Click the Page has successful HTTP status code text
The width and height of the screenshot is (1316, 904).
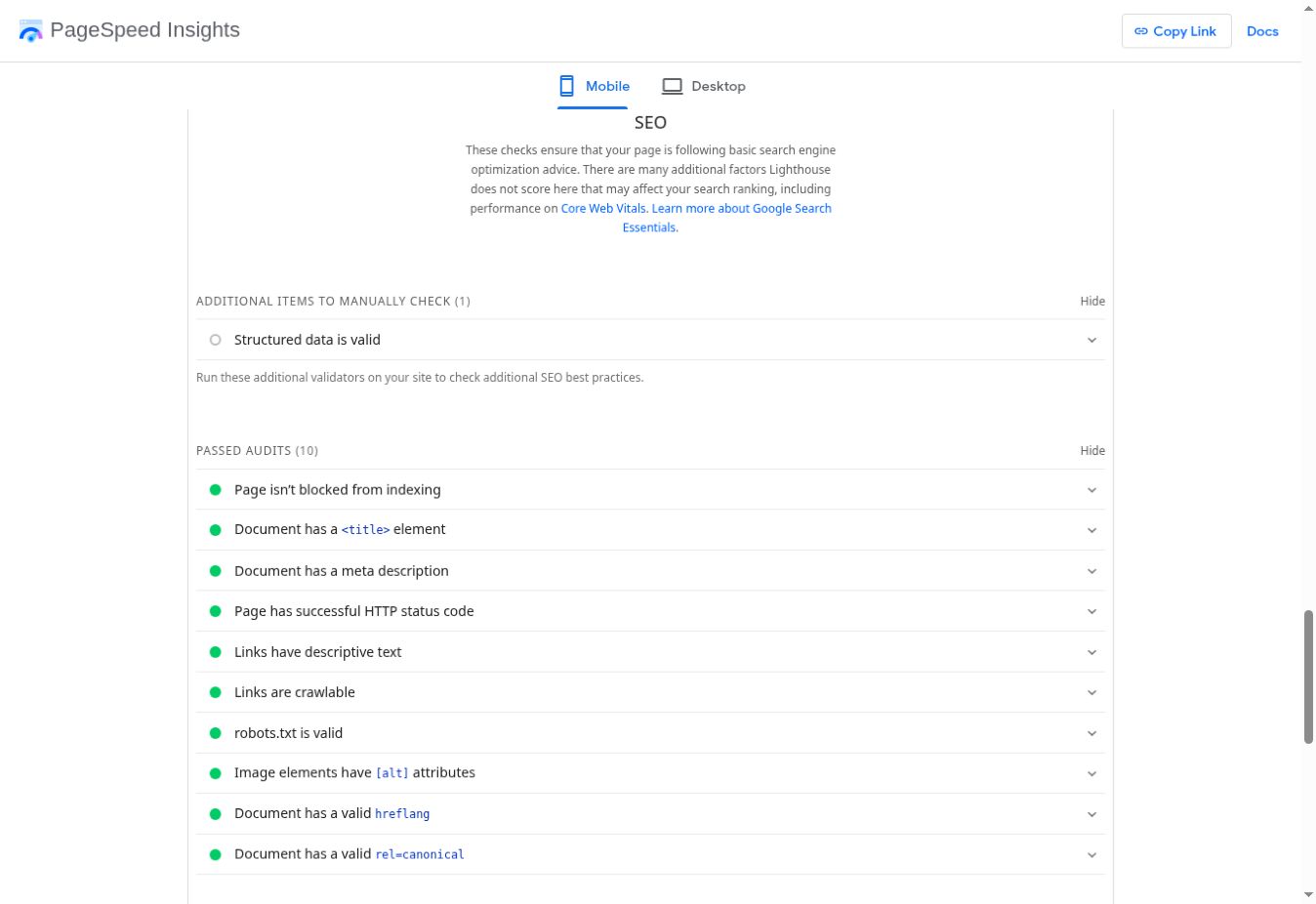[354, 611]
